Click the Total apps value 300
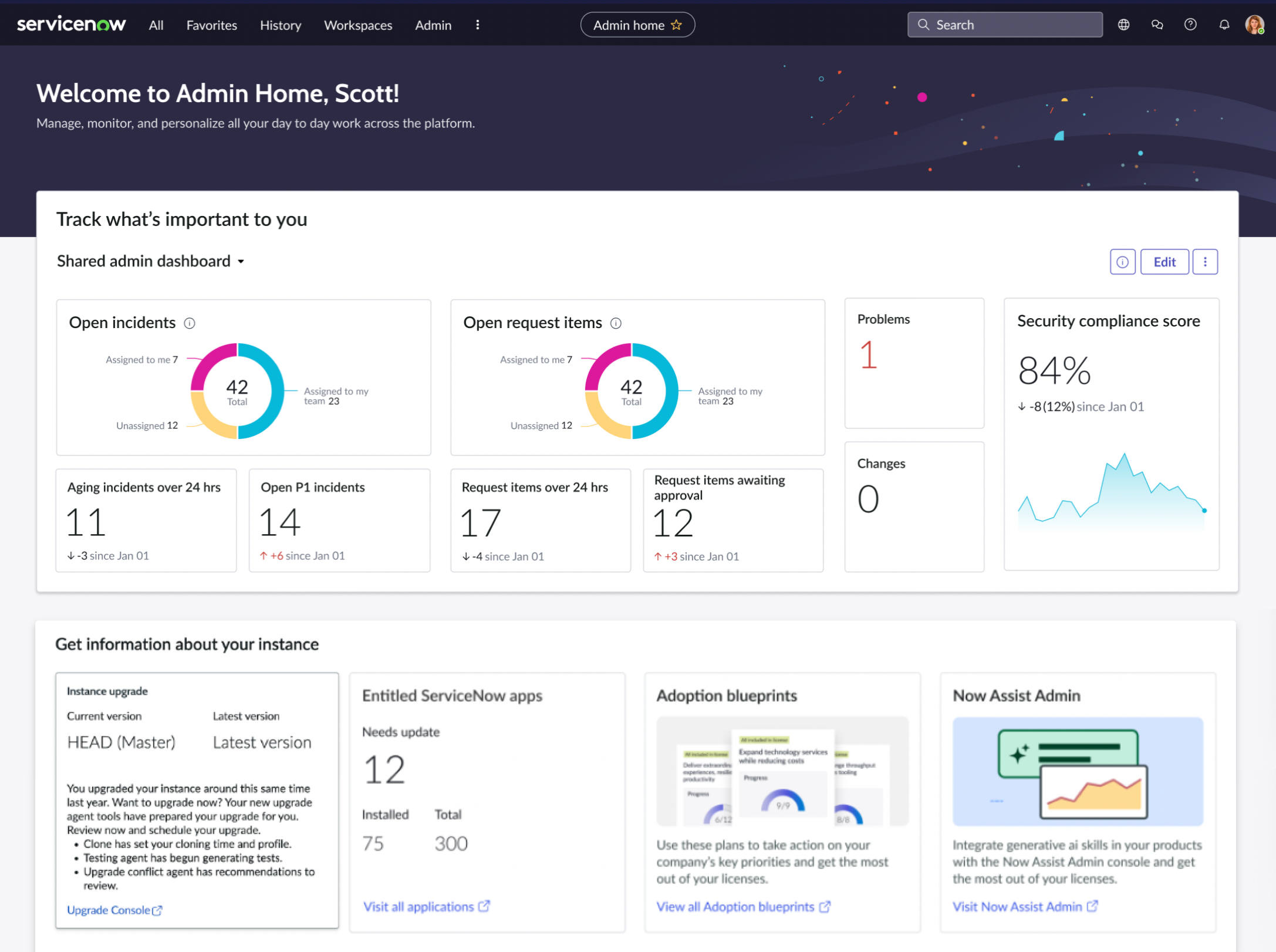Screen dimensions: 1276x952 [x=451, y=843]
